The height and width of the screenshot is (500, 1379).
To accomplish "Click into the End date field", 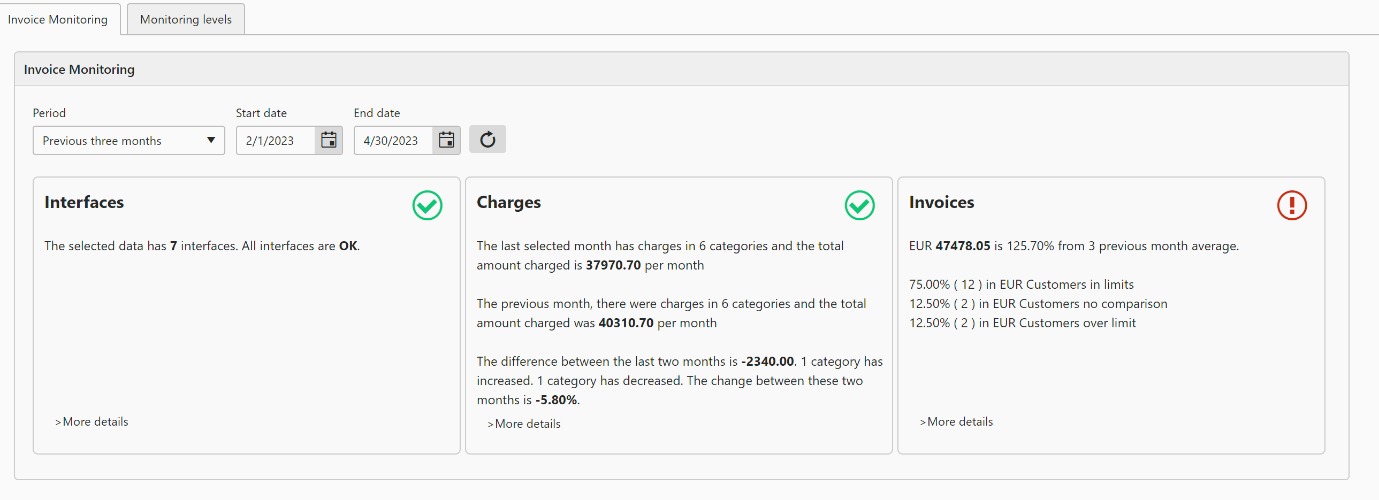I will pyautogui.click(x=393, y=141).
